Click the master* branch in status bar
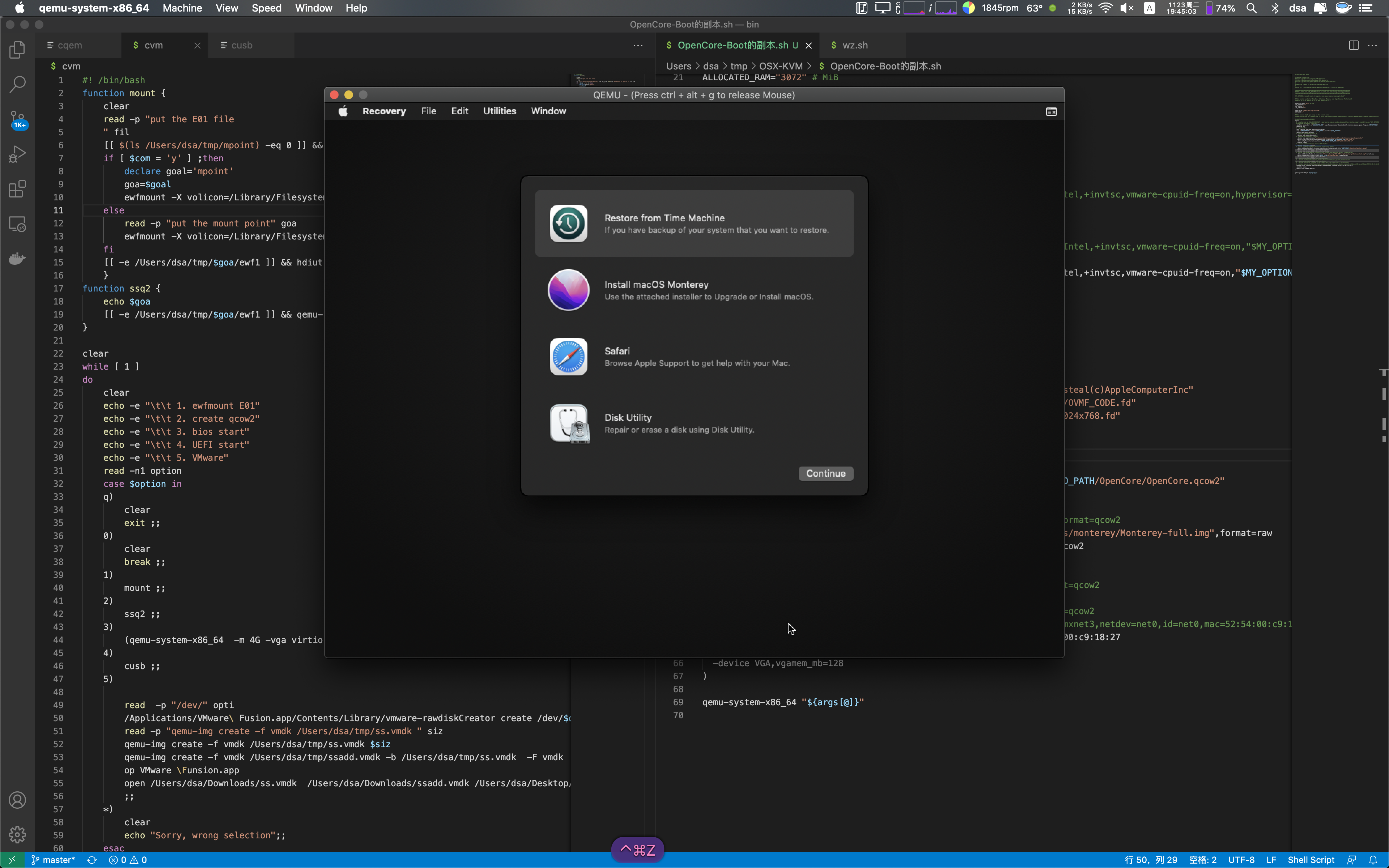This screenshot has width=1389, height=868. point(53,859)
